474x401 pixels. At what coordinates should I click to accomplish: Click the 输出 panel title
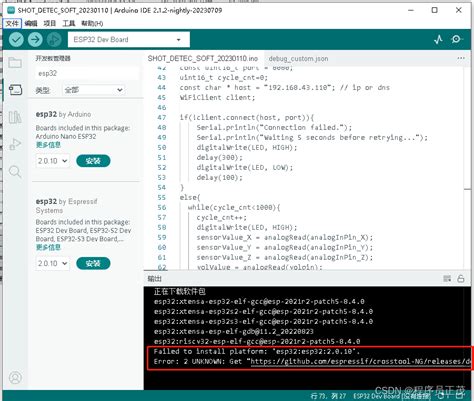154,279
